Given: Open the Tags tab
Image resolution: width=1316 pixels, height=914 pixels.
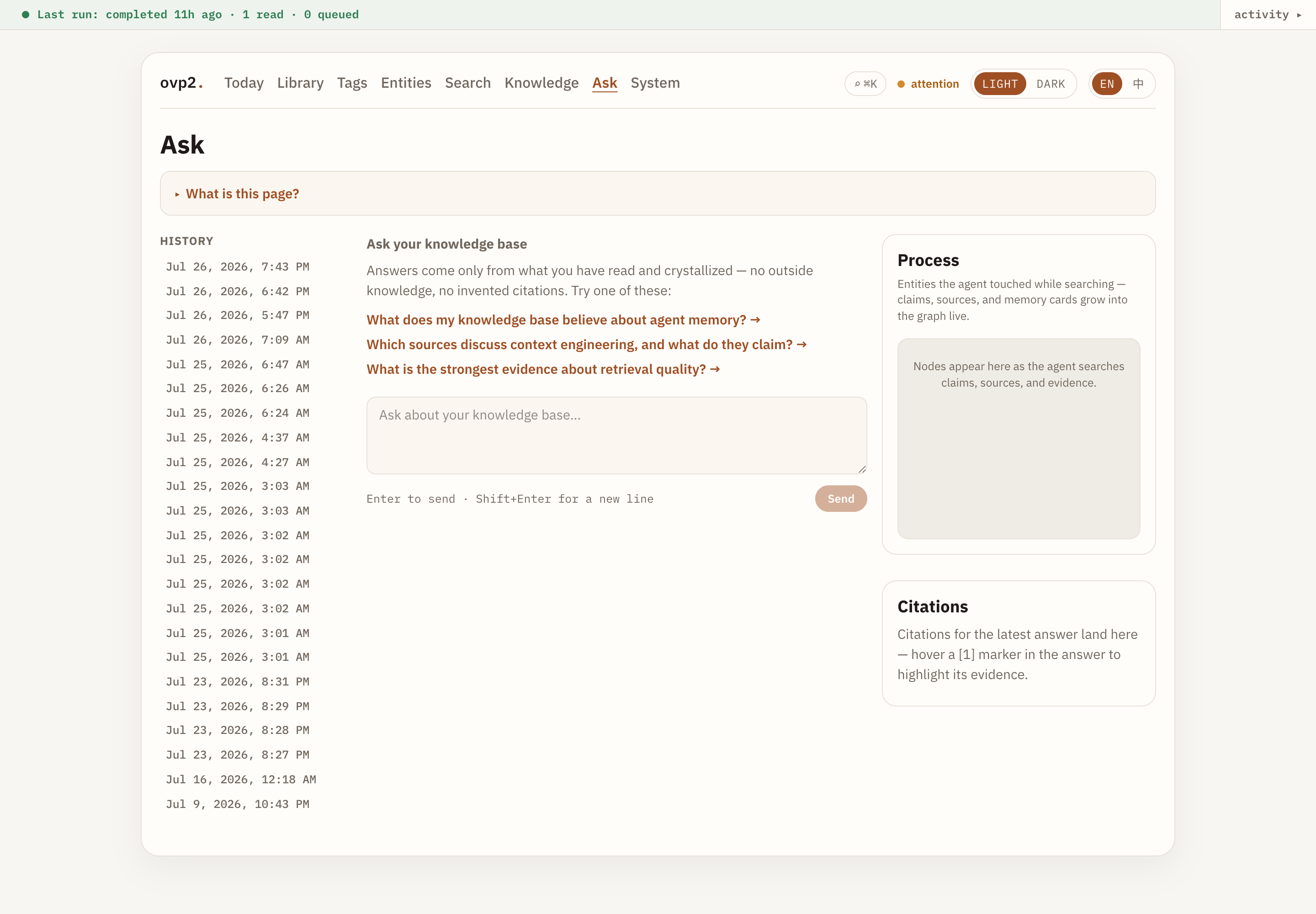Looking at the screenshot, I should (352, 83).
